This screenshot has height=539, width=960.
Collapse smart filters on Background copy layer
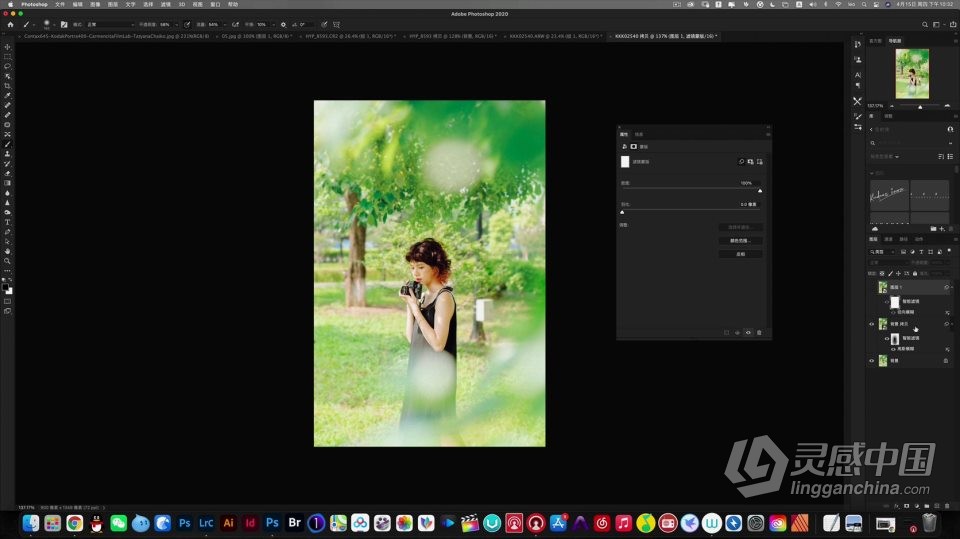pyautogui.click(x=951, y=324)
